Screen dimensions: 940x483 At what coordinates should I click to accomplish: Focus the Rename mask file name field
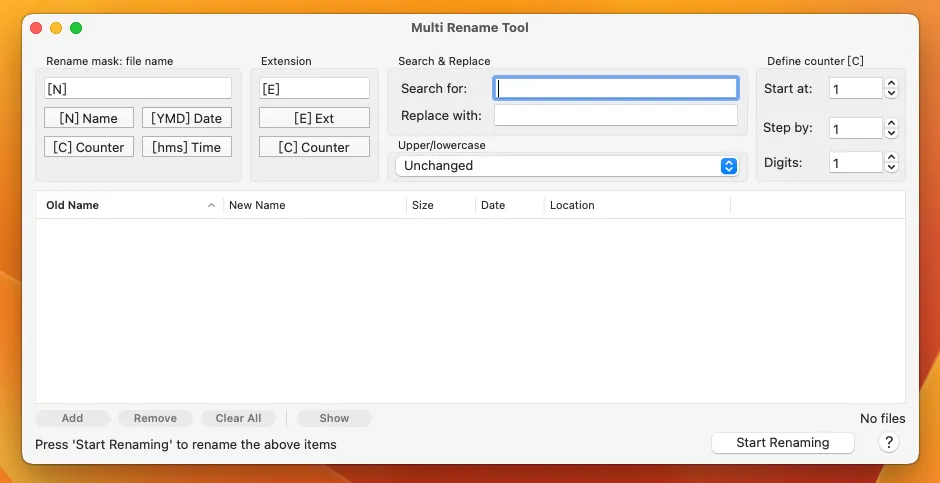[138, 89]
